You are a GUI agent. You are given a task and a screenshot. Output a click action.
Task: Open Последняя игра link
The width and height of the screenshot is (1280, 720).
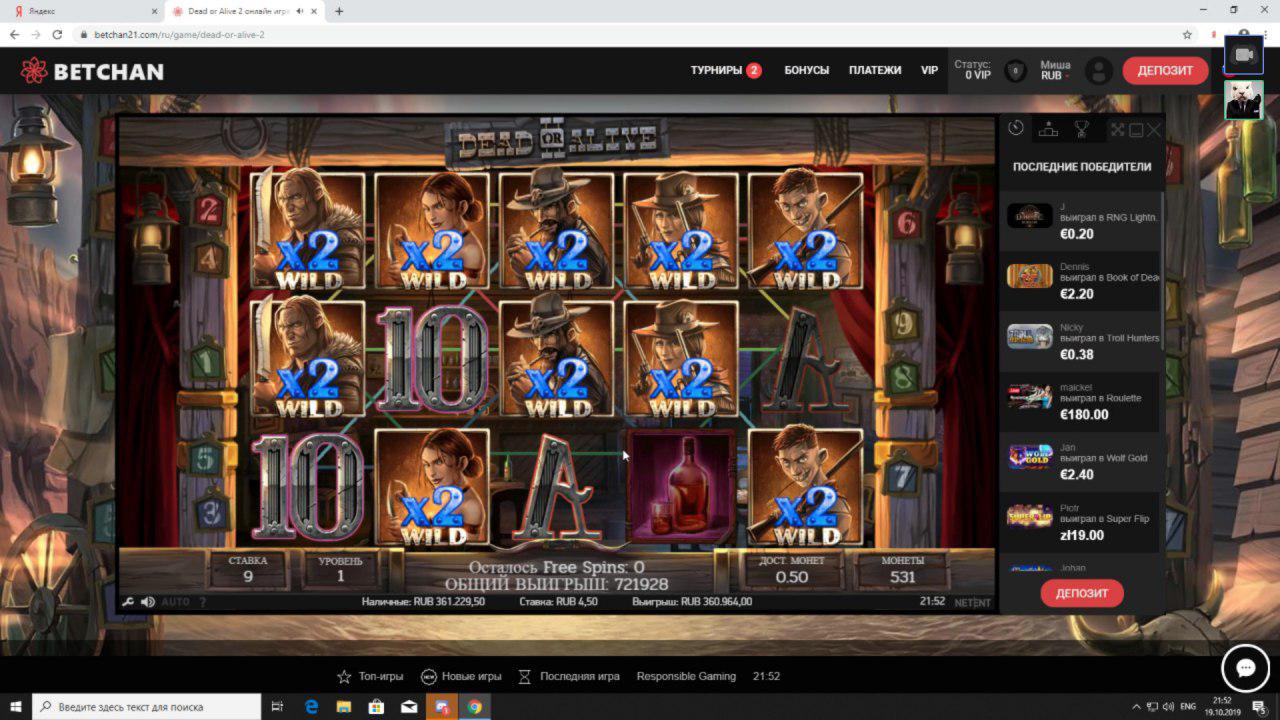click(x=569, y=676)
